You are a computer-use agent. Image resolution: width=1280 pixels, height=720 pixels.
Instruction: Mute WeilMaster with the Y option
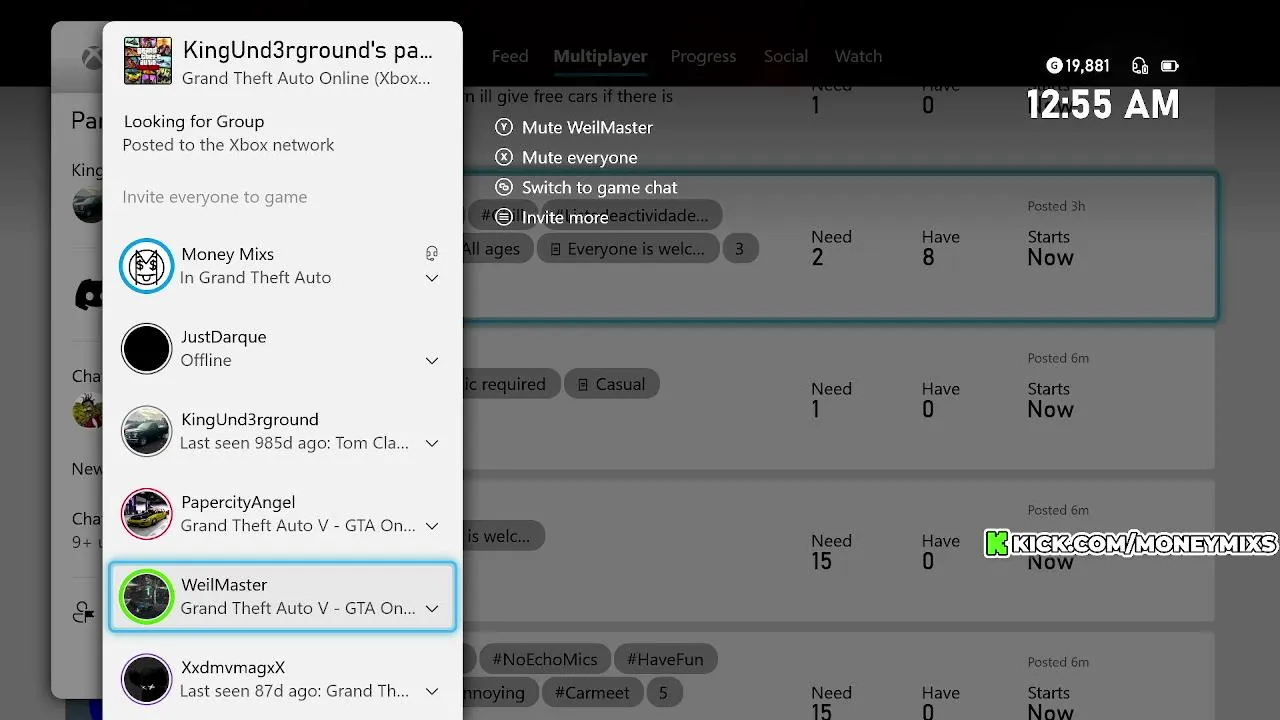tap(586, 128)
